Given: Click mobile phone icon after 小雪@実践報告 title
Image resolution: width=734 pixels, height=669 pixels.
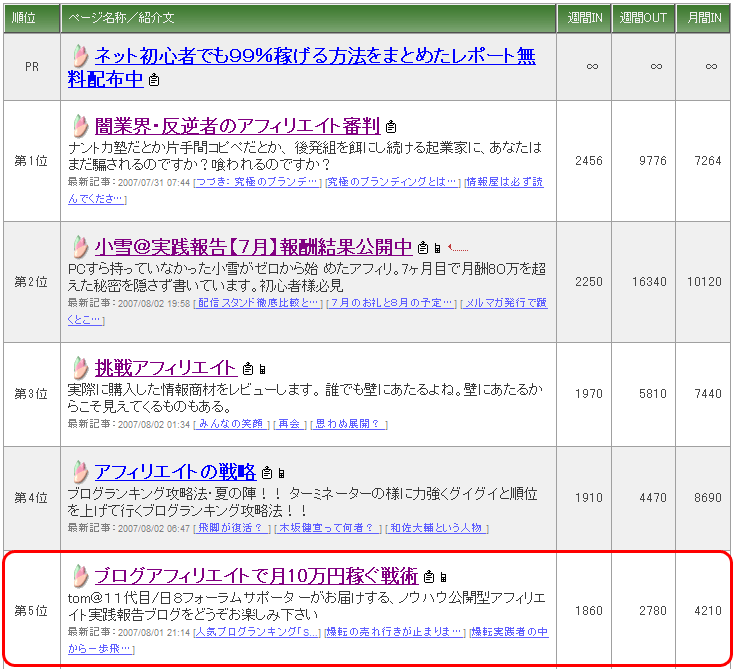Looking at the screenshot, I should 437,248.
